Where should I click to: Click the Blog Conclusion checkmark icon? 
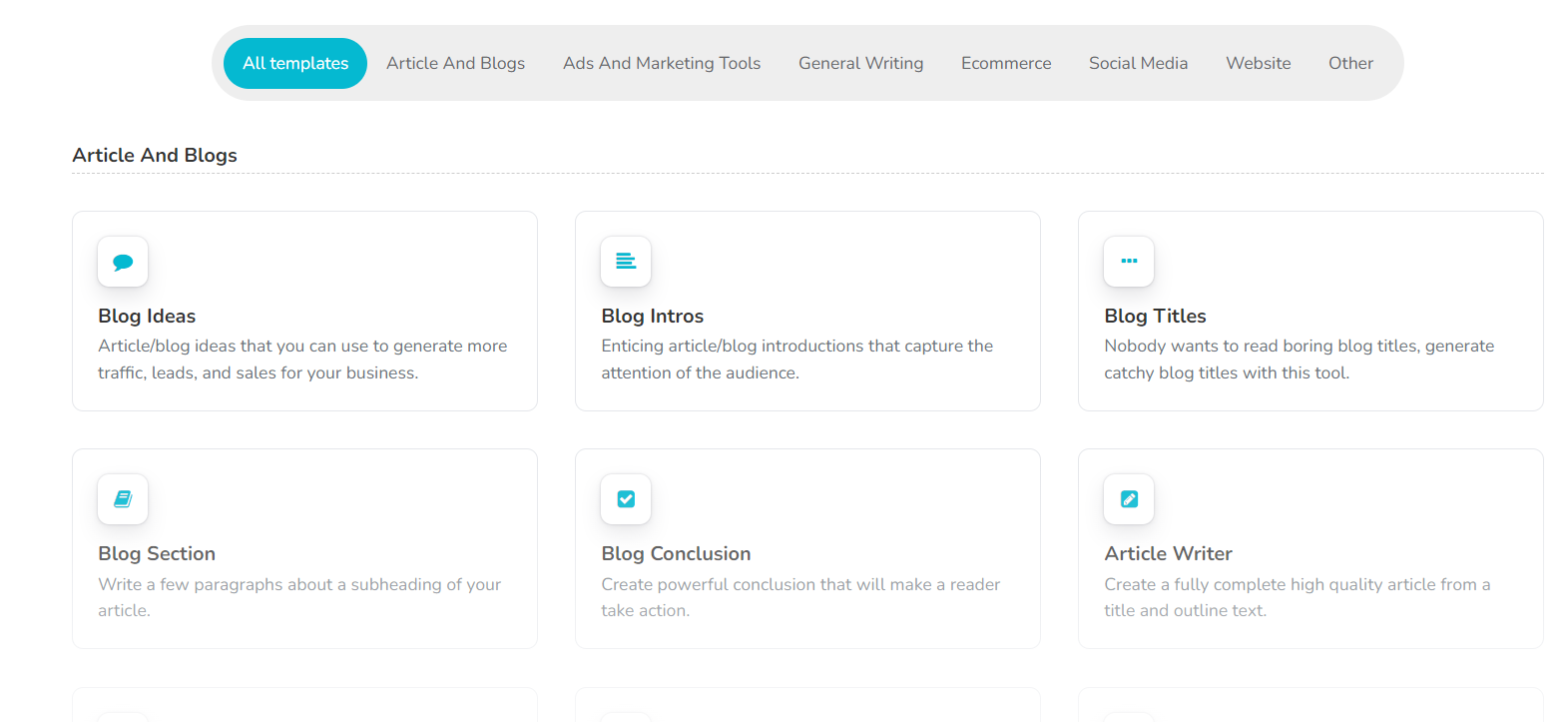click(x=626, y=499)
